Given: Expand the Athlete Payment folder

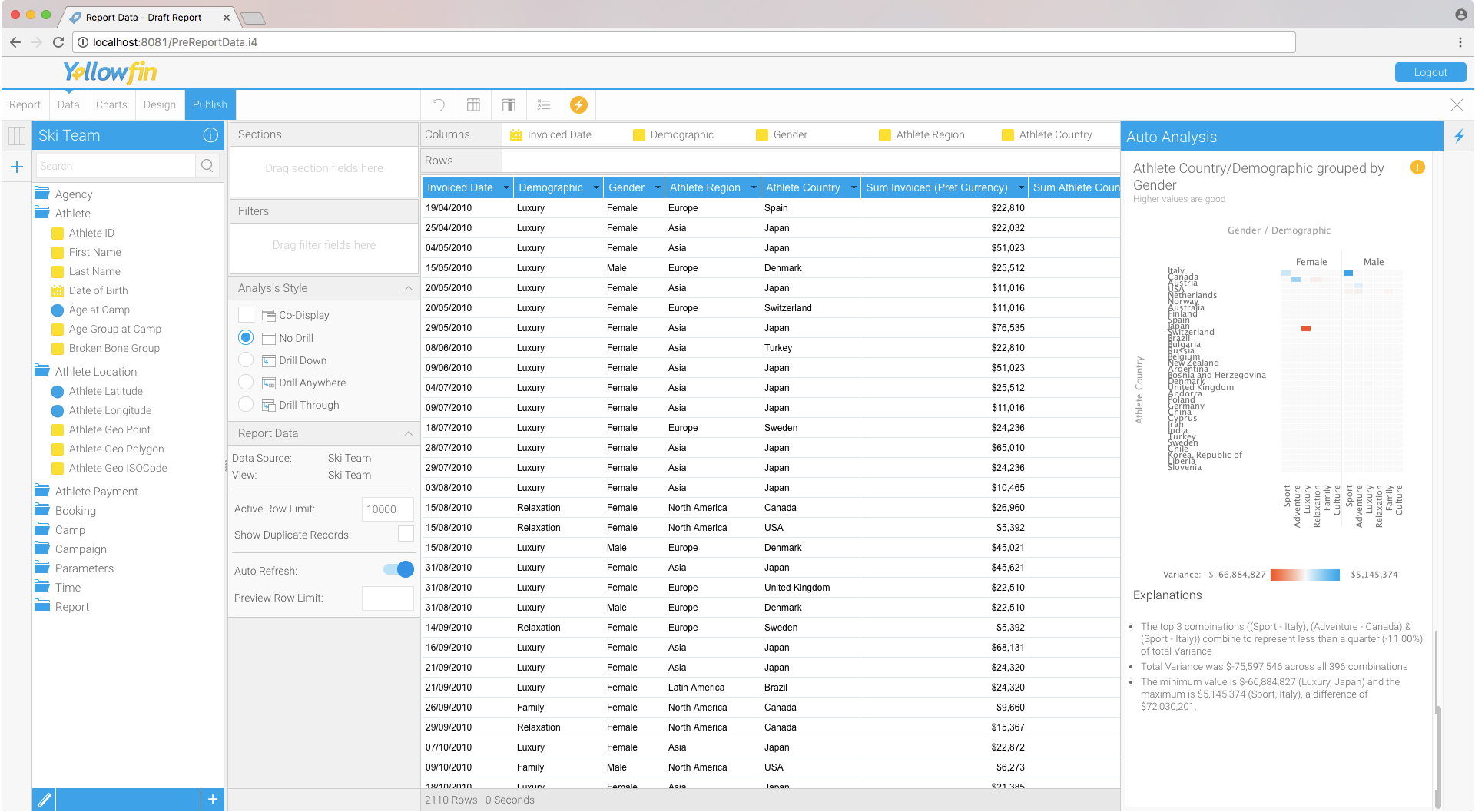Looking at the screenshot, I should (x=96, y=492).
